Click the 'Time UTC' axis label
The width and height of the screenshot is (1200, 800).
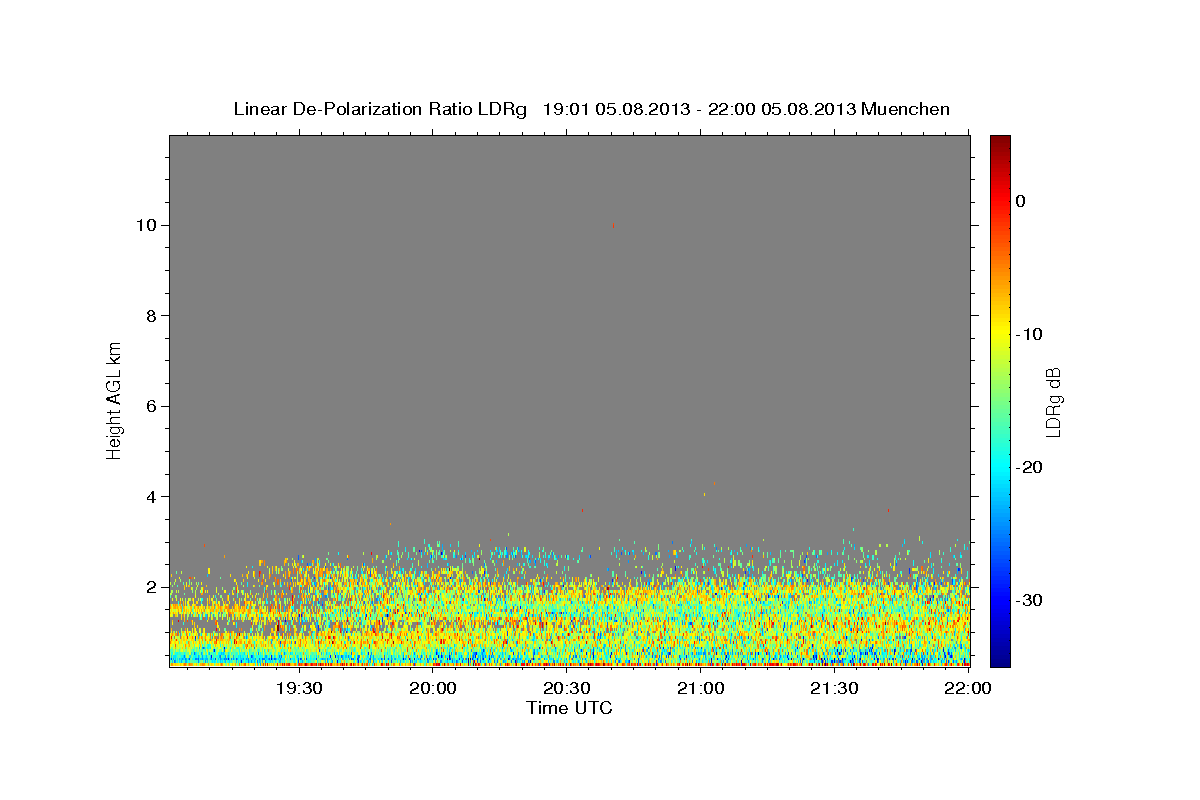tap(569, 708)
